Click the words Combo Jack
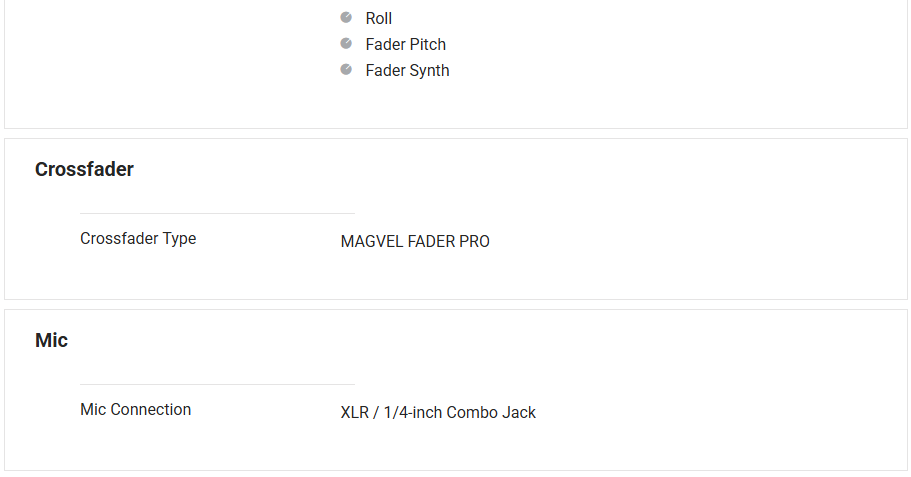 coord(491,412)
